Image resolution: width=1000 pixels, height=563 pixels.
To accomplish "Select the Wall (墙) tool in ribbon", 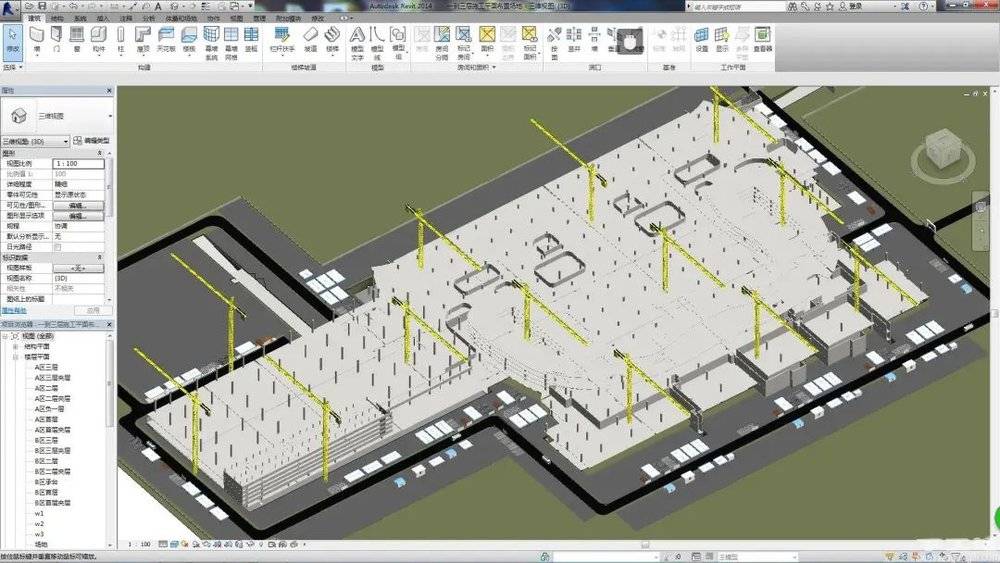I will pos(36,40).
